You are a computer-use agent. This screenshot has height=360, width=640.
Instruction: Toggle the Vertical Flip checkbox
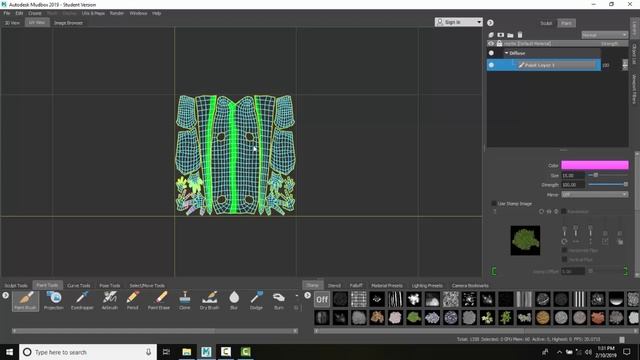[x=564, y=260]
